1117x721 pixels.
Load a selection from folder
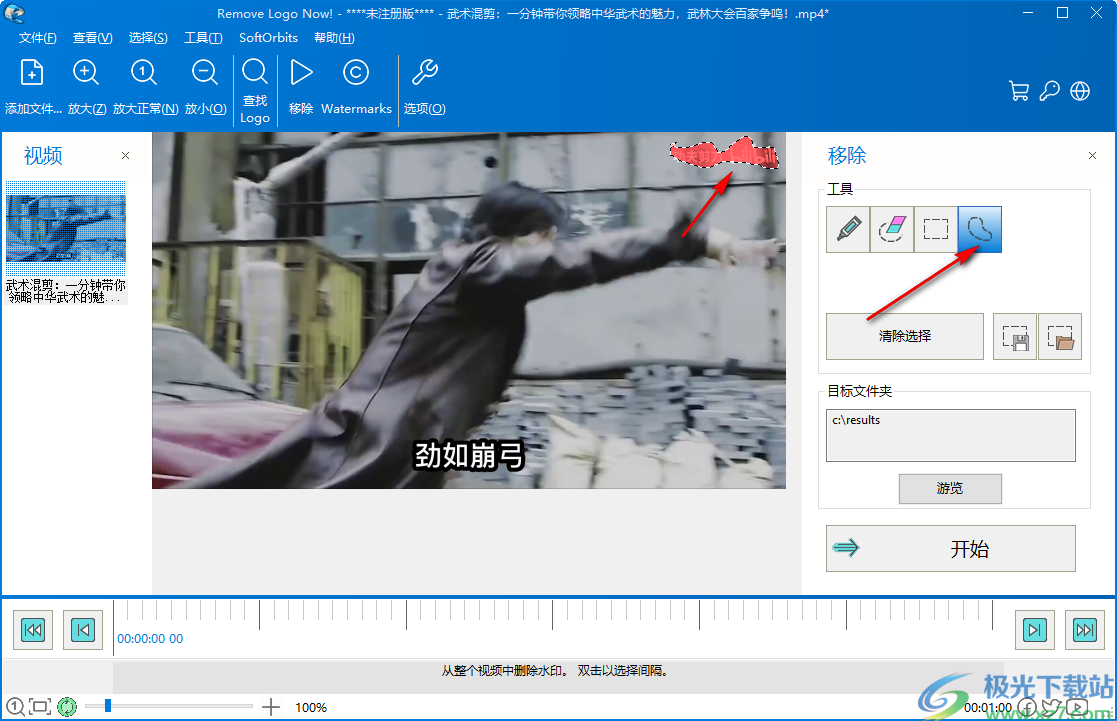pyautogui.click(x=1059, y=336)
